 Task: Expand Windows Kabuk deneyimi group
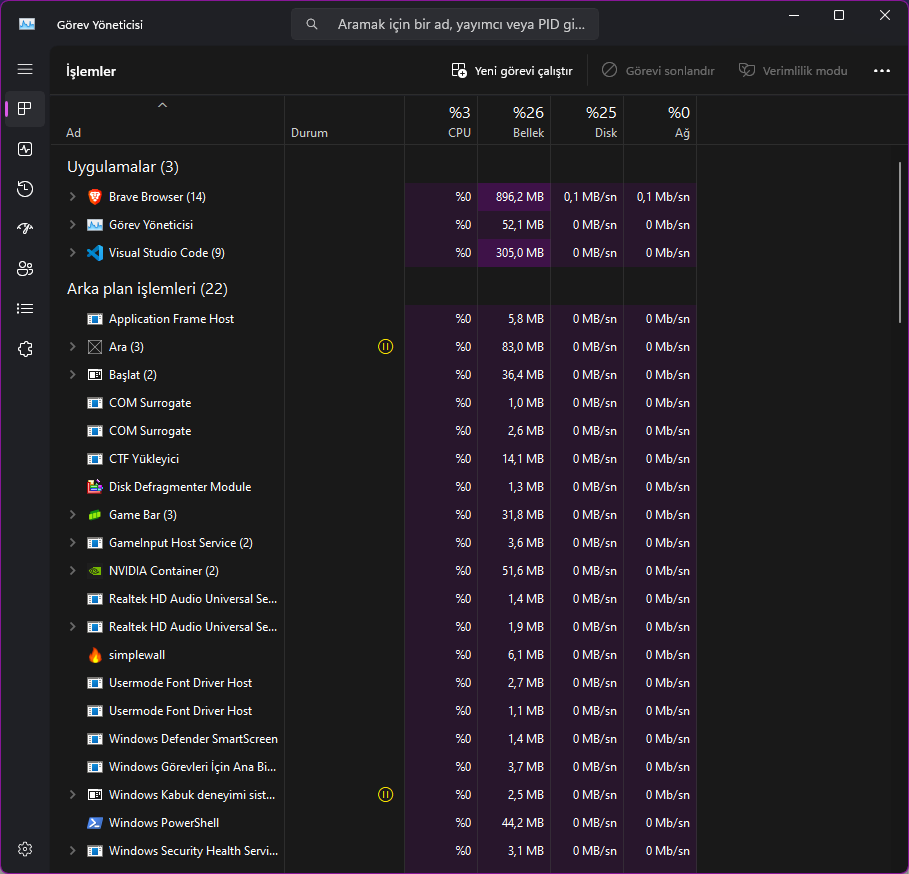coord(72,795)
